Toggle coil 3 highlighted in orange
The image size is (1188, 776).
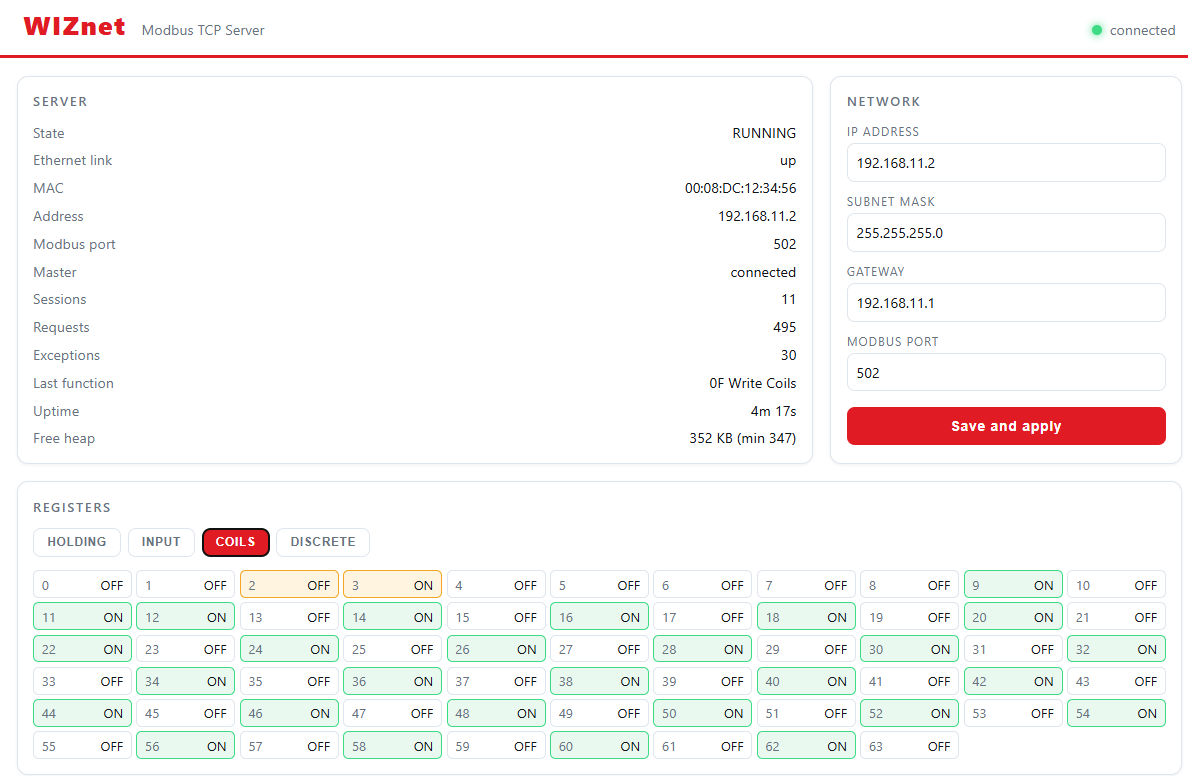[x=392, y=585]
